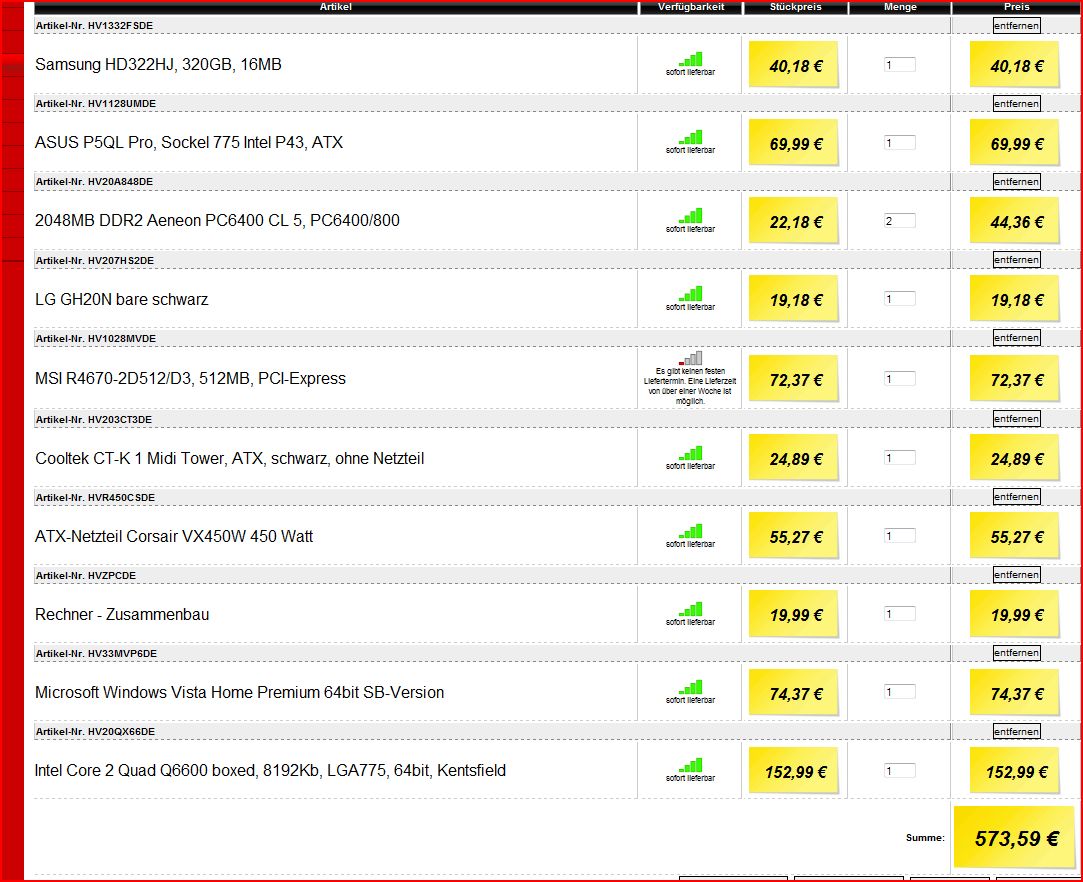The image size is (1083, 882).
Task: Click Artikel-Nr. HV1332FSDE label
Action: pyautogui.click(x=95, y=26)
